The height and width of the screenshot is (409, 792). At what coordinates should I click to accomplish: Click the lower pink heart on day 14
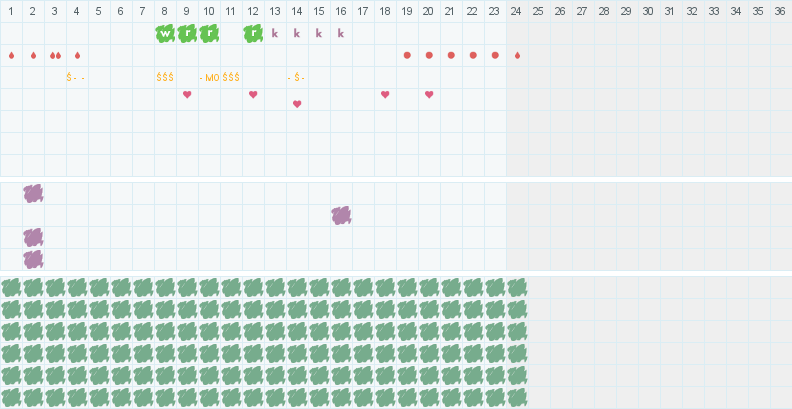tap(297, 104)
